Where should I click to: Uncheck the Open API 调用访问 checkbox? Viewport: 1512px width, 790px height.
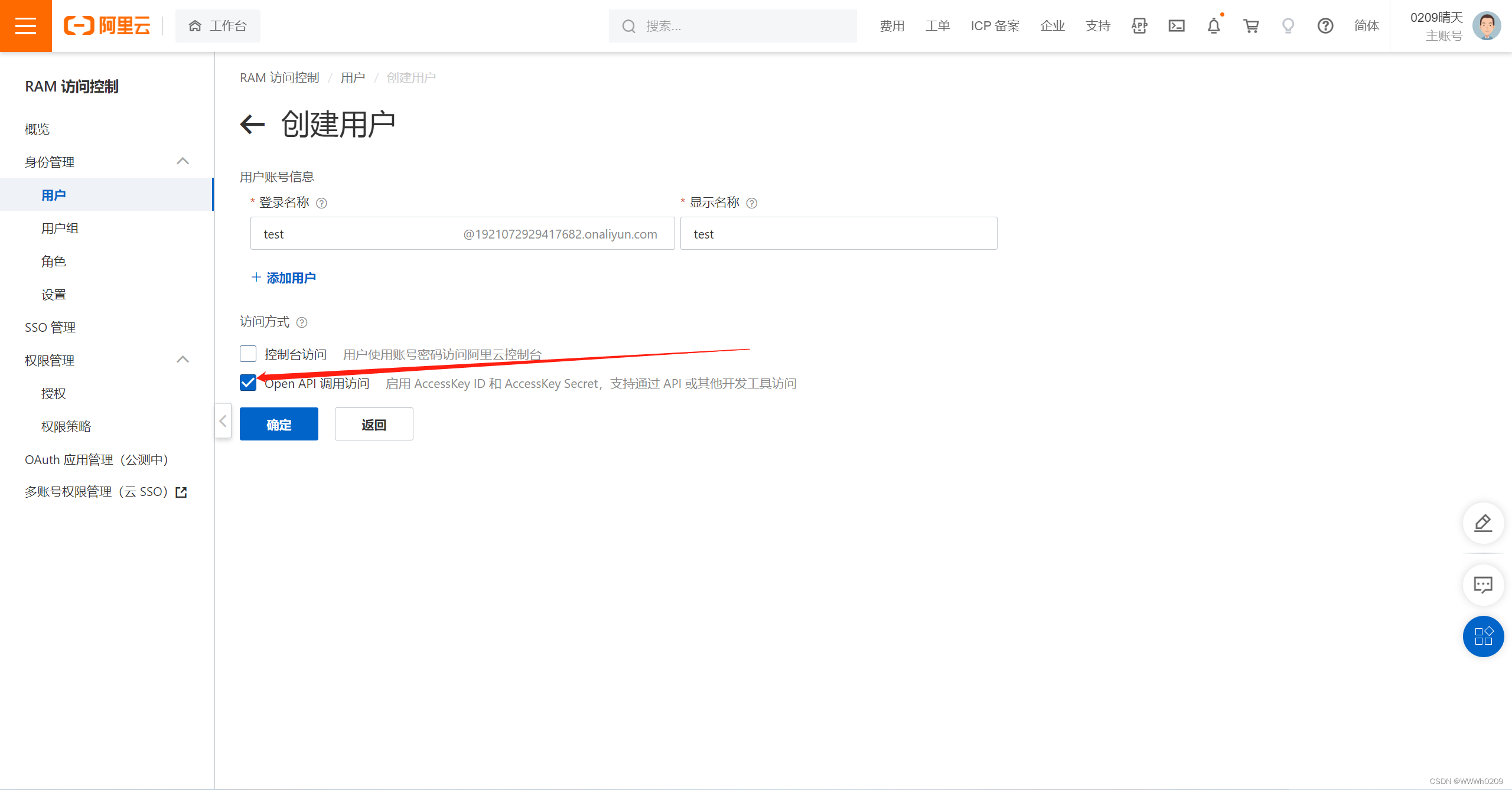click(248, 383)
